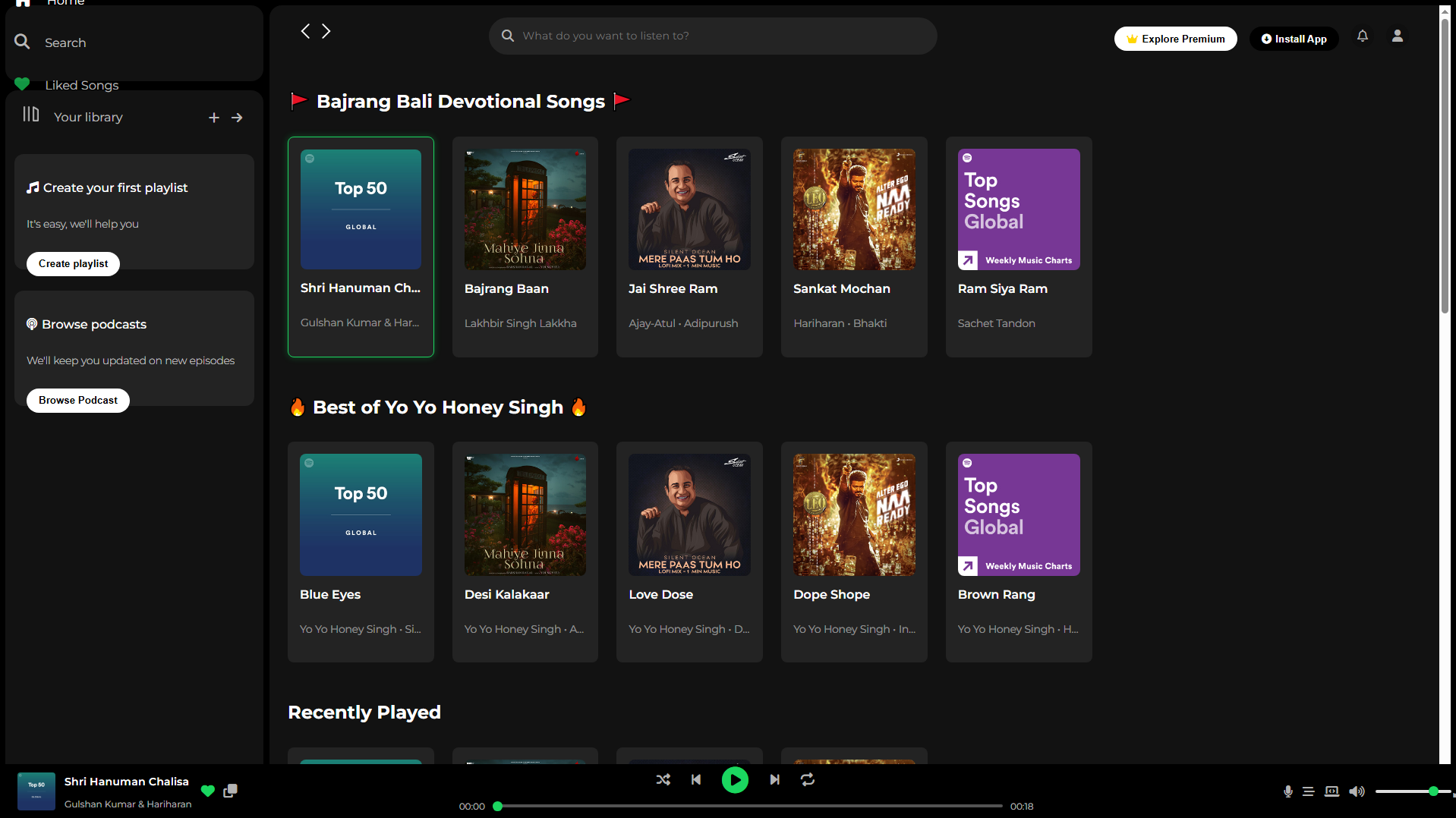Click the Search magnifier icon in sidebar
1456x818 pixels.
(x=22, y=42)
